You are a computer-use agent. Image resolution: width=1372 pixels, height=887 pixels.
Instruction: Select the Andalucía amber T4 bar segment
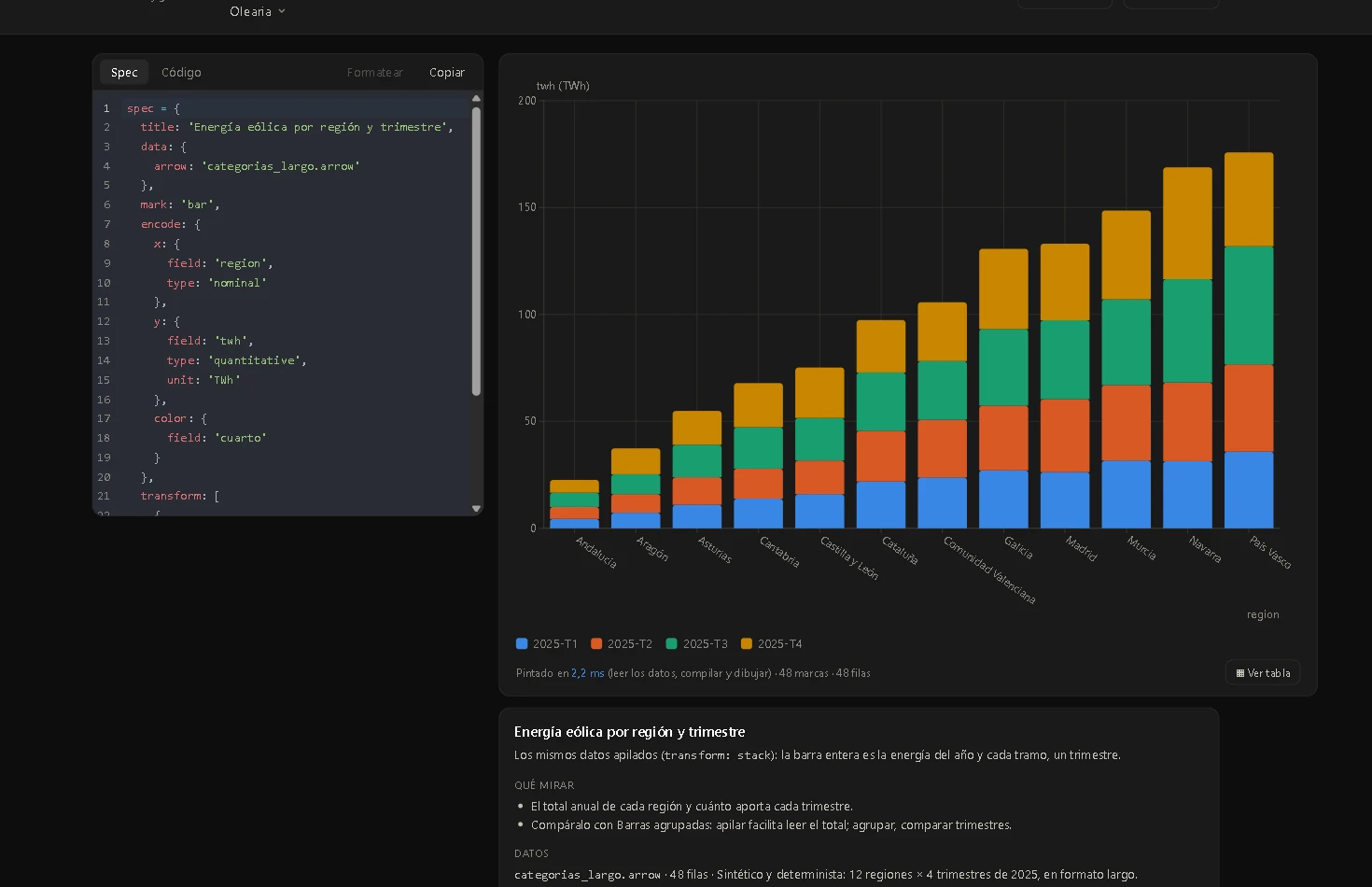[x=574, y=486]
